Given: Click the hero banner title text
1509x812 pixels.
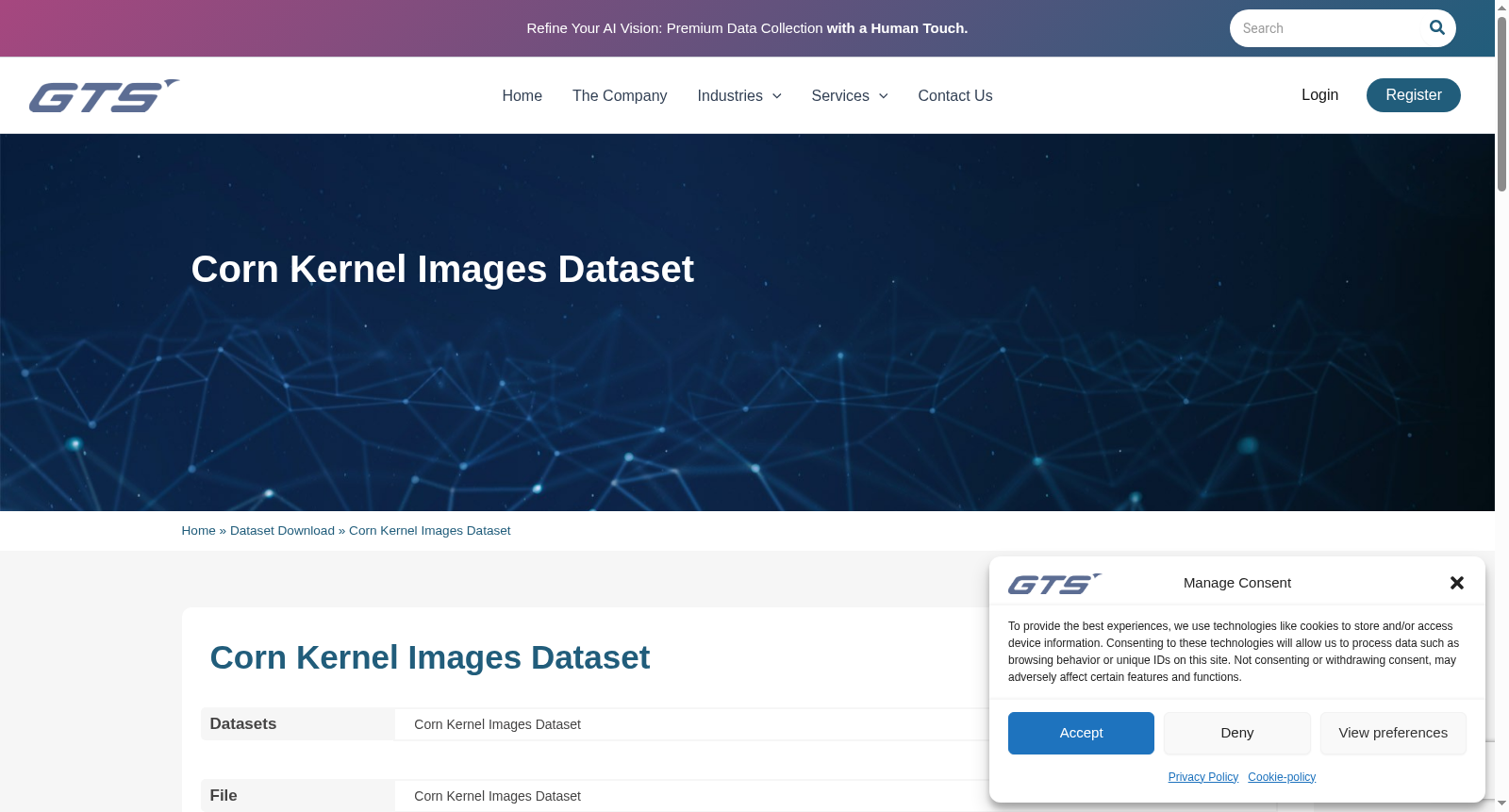Looking at the screenshot, I should point(442,269).
